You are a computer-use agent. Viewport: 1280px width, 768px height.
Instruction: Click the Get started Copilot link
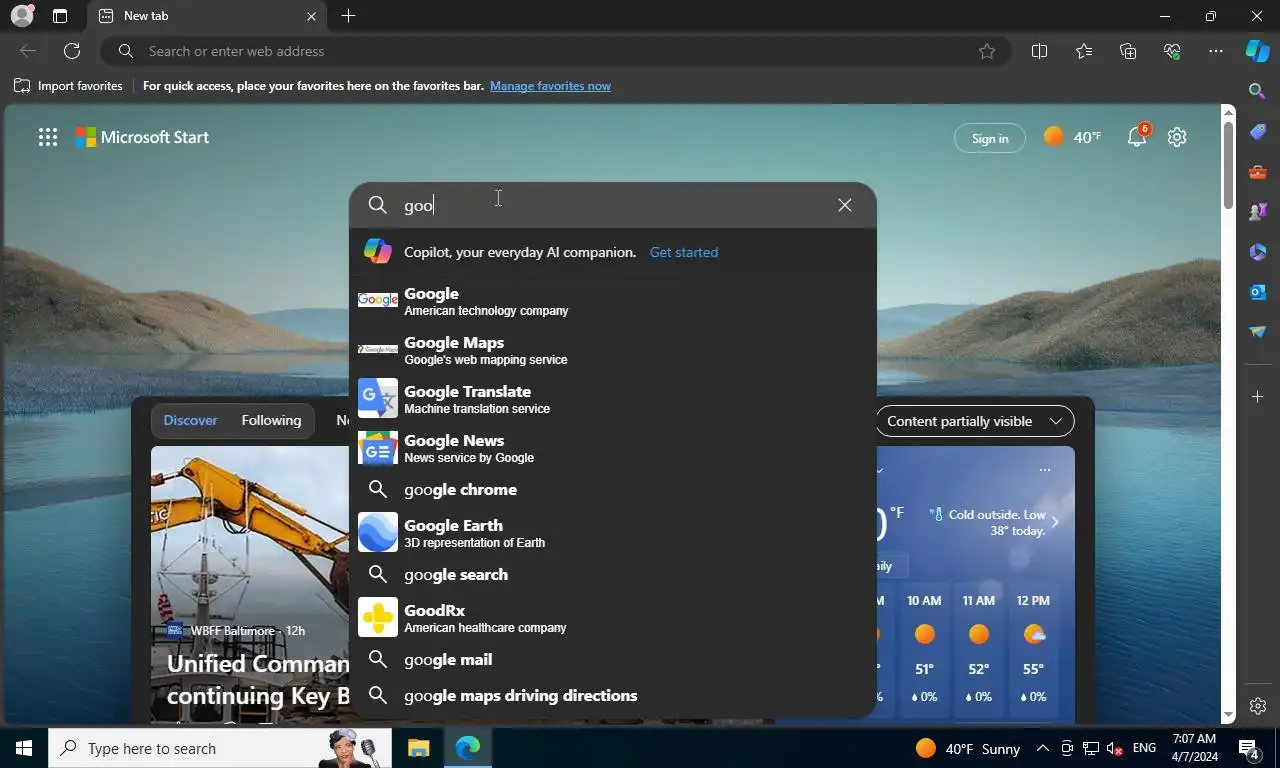point(684,252)
